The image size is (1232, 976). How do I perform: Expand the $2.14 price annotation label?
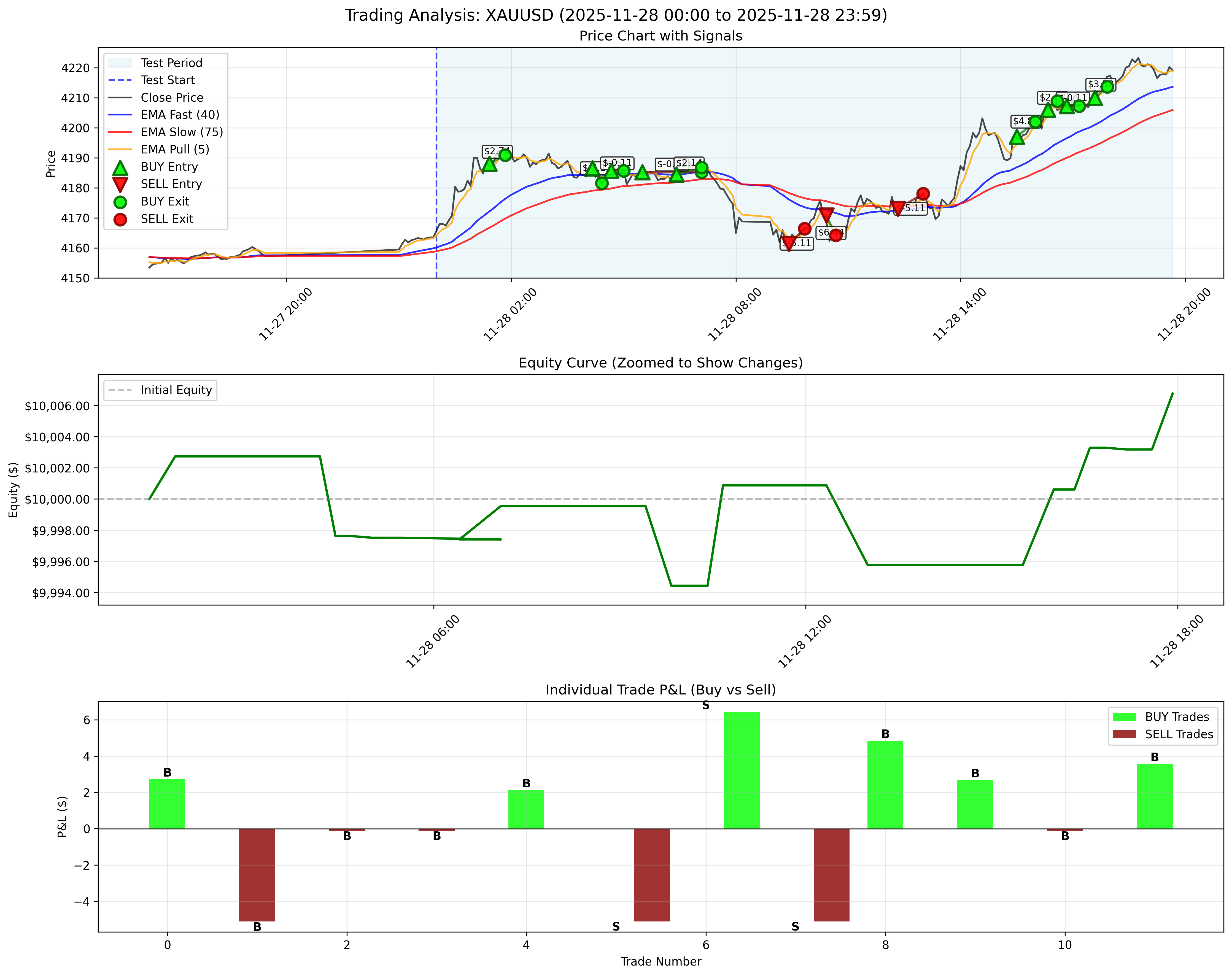click(x=689, y=163)
